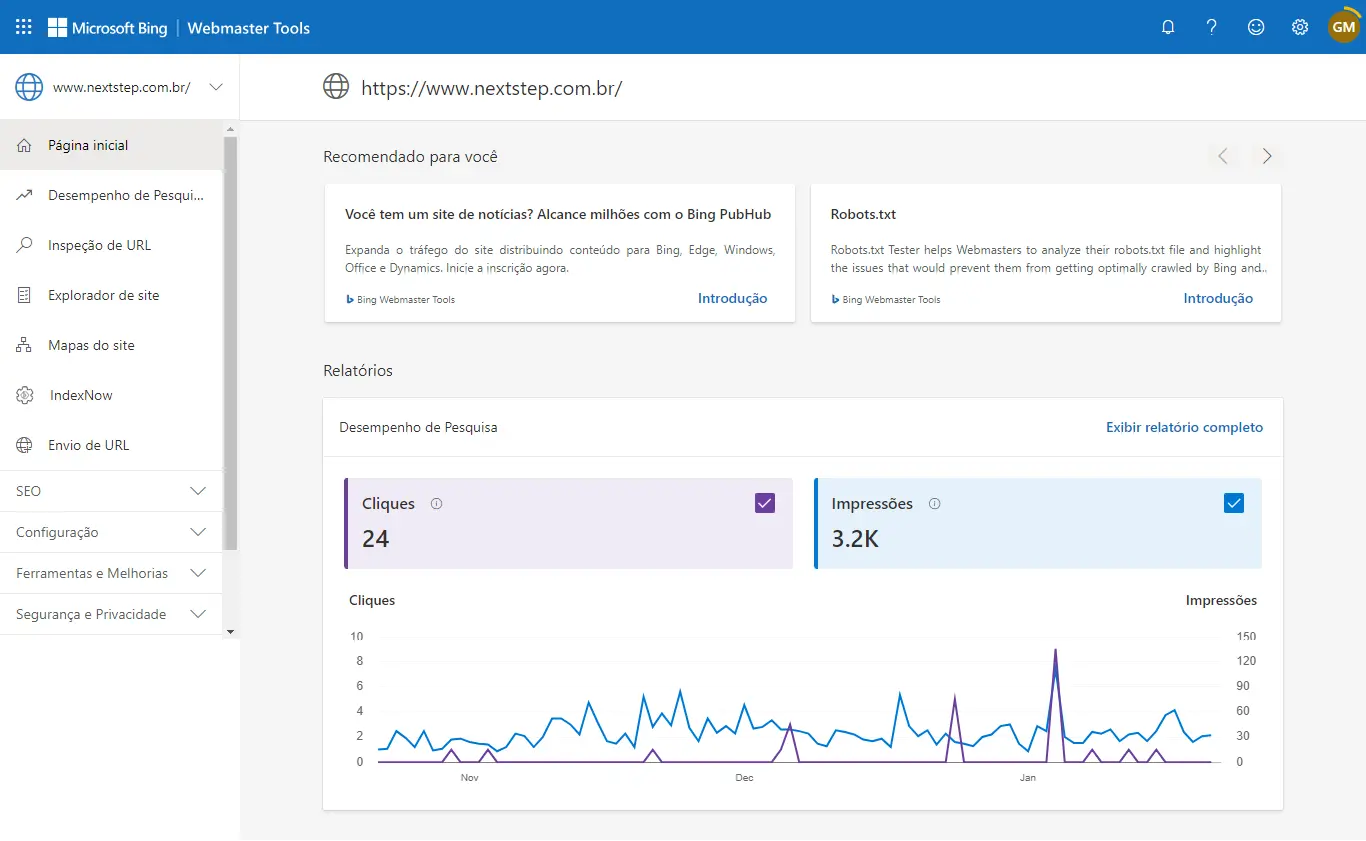The height and width of the screenshot is (841, 1366).
Task: Click the Nov label on chart axis
Action: [x=470, y=777]
